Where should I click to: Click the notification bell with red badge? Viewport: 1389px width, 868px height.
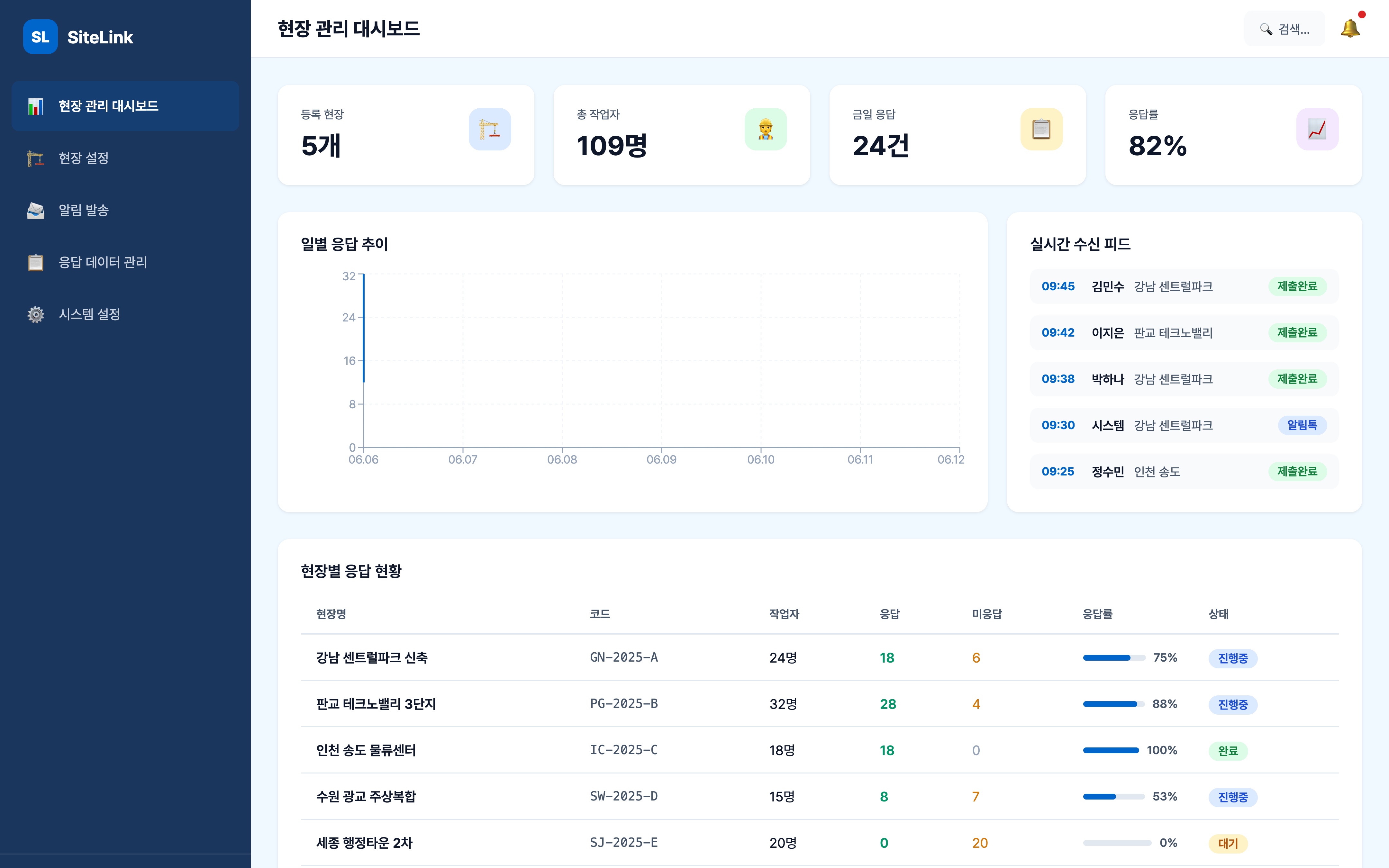[x=1350, y=28]
